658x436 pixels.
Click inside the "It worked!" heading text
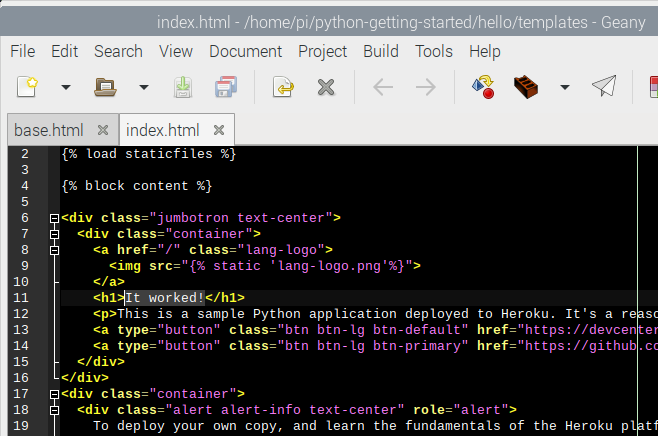click(x=164, y=298)
